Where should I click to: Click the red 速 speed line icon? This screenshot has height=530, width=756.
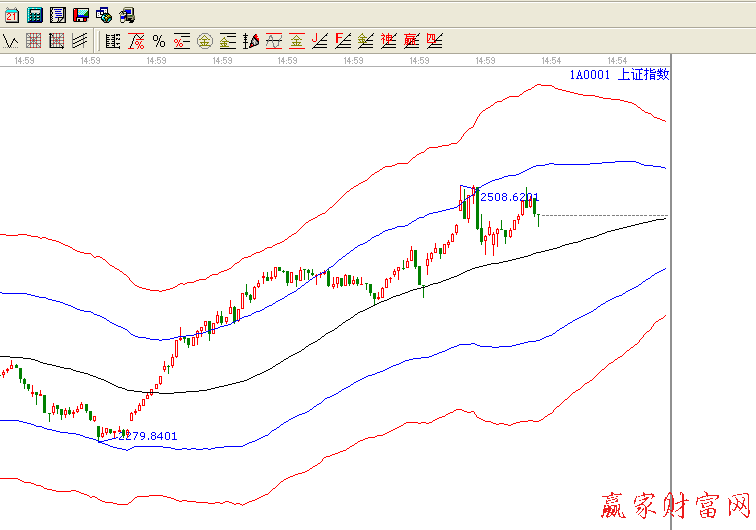388,41
